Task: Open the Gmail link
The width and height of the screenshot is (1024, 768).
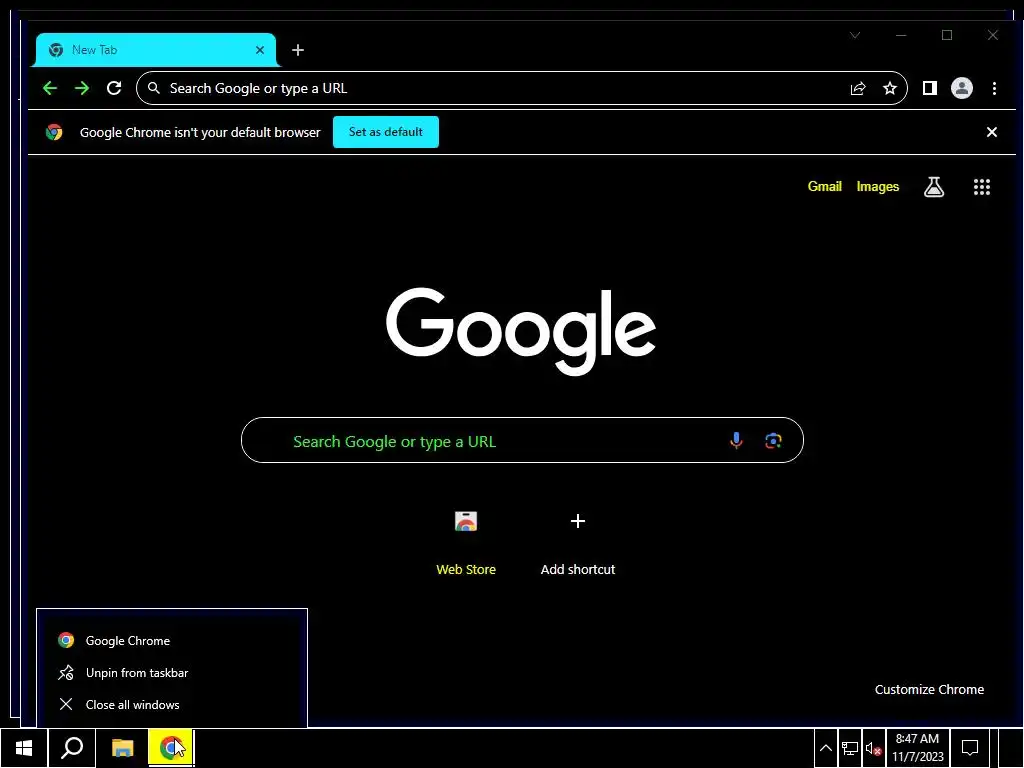Action: click(x=824, y=187)
